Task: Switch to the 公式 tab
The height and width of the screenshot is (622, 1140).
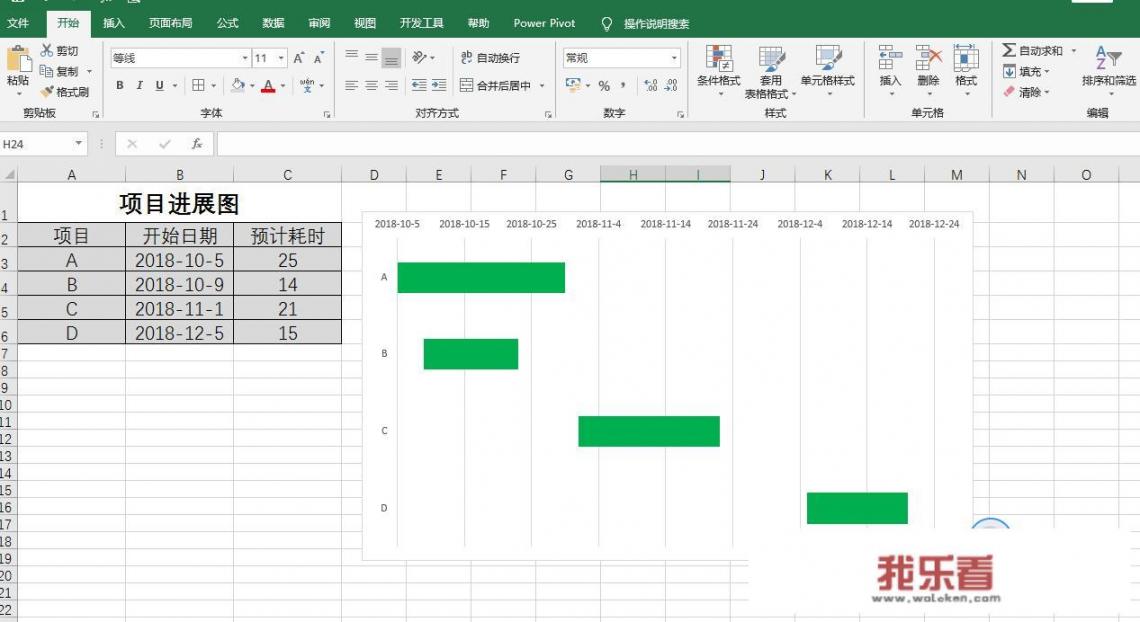Action: click(x=228, y=23)
